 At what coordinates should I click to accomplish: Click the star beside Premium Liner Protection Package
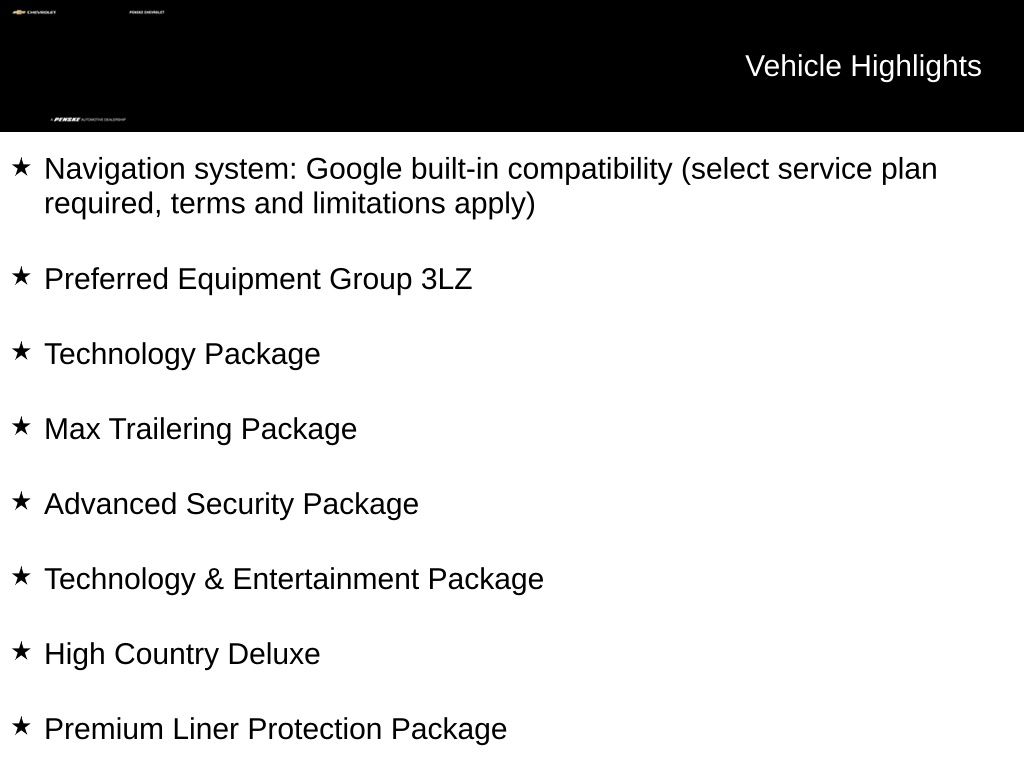(21, 726)
